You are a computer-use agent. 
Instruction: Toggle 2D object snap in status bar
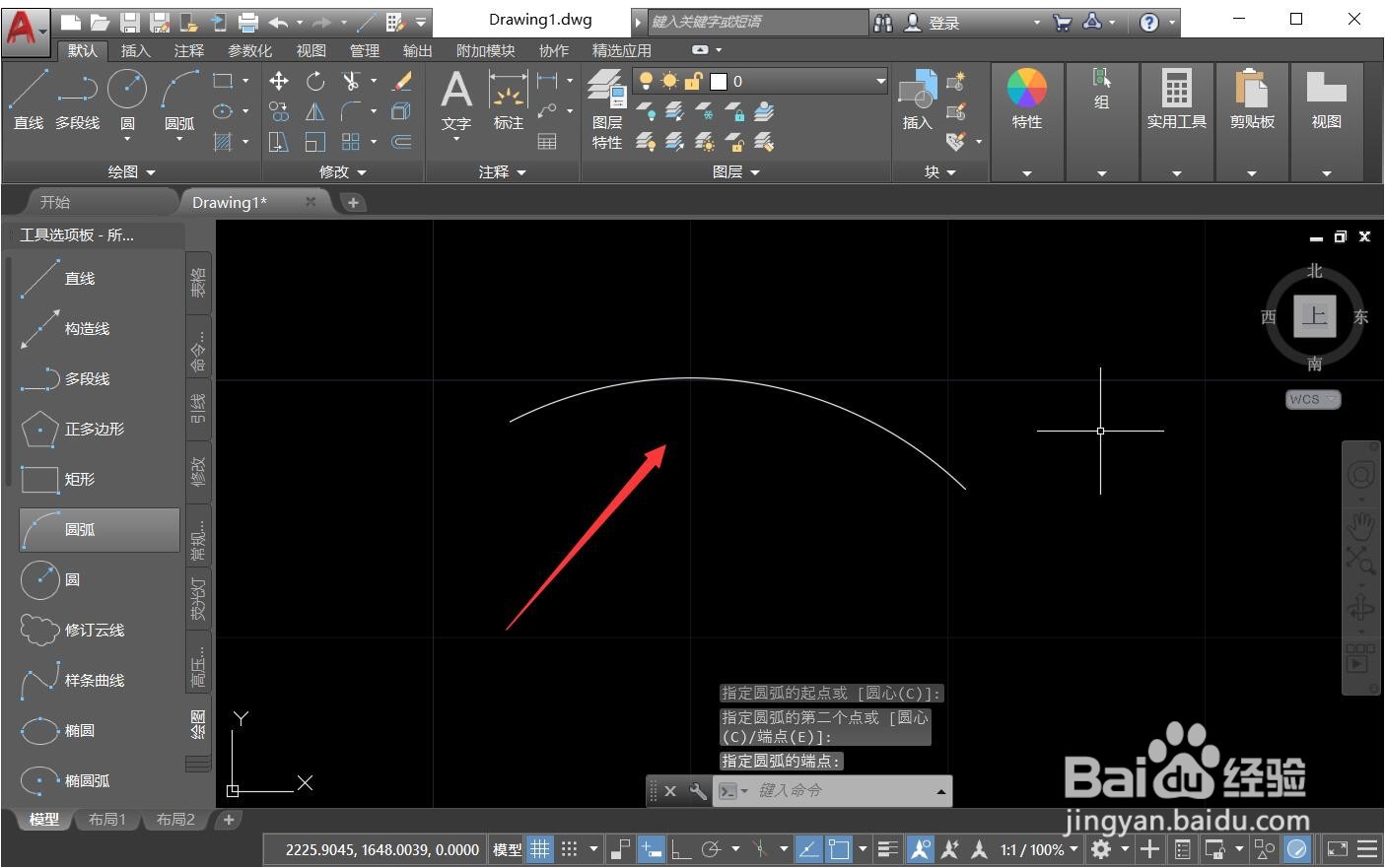[839, 848]
